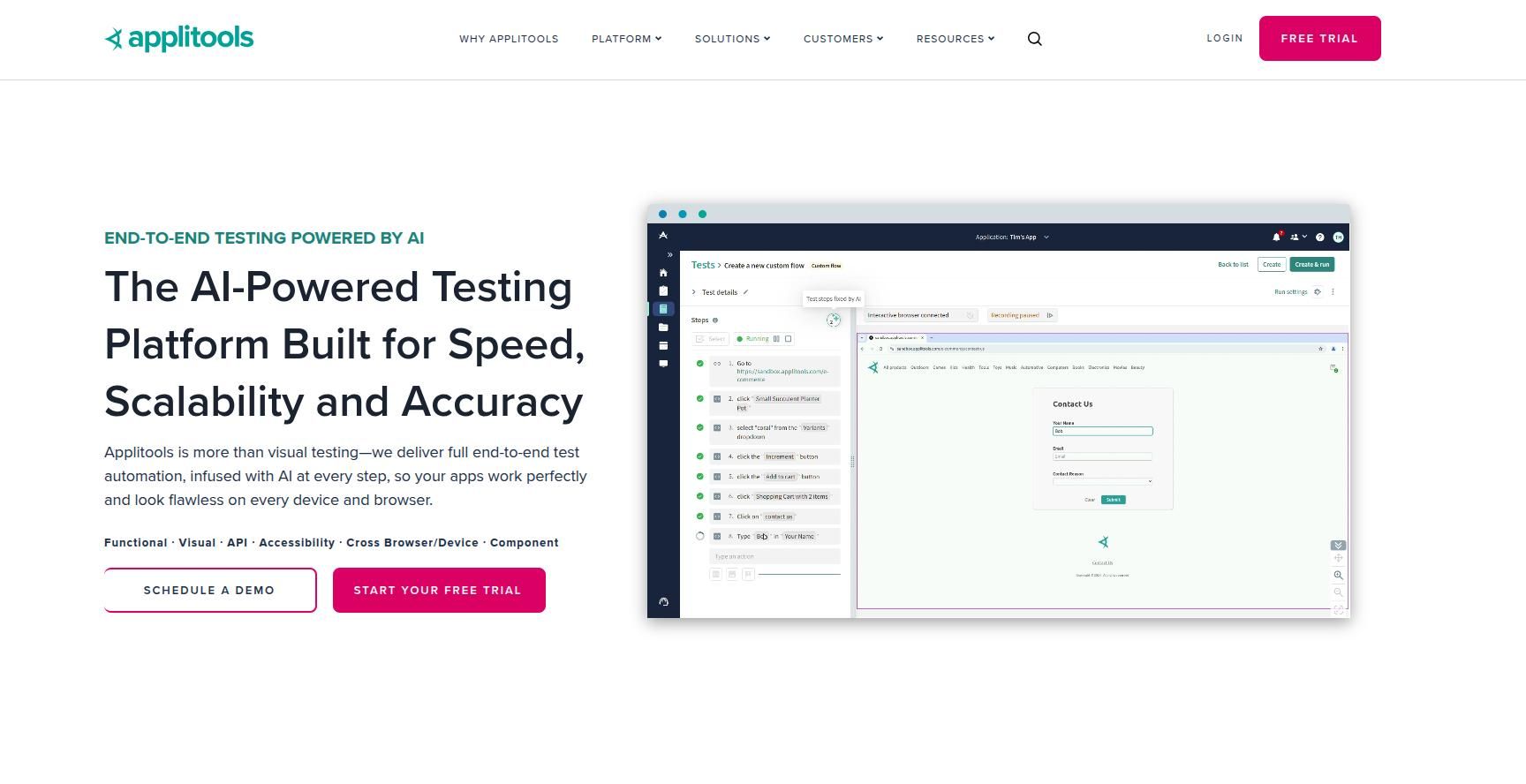This screenshot has height=784, width=1526.
Task: Click the info icon next to Steps
Action: (715, 320)
